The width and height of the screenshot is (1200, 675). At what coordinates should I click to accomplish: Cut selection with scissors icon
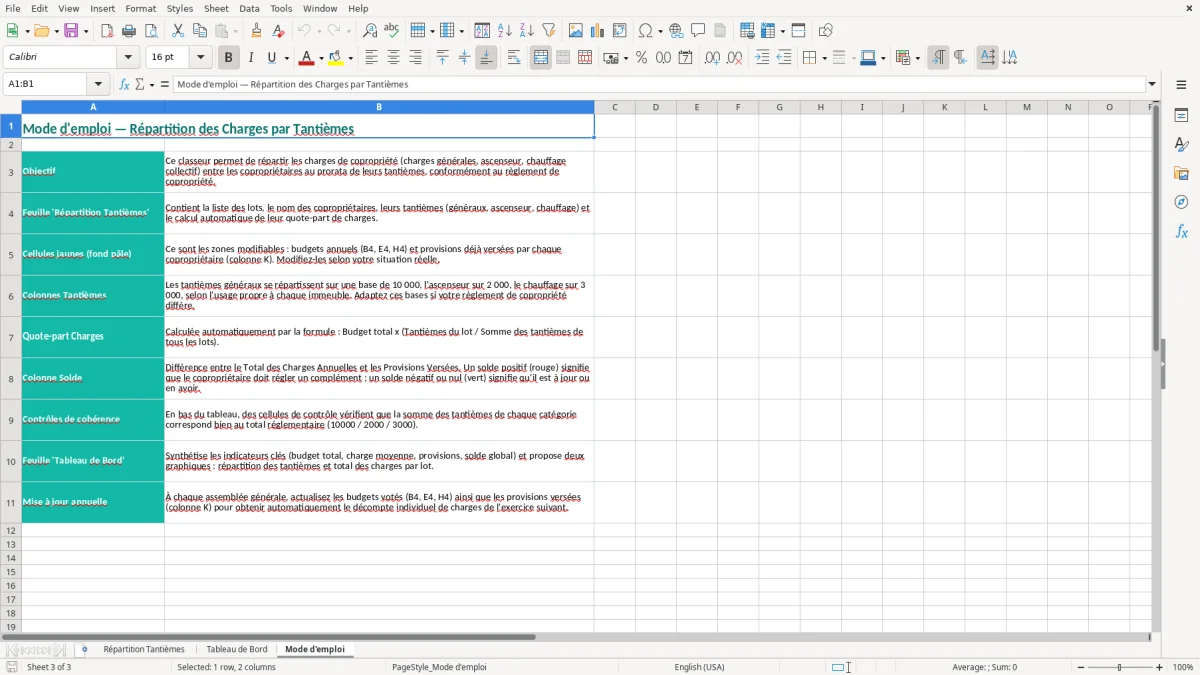(x=178, y=31)
